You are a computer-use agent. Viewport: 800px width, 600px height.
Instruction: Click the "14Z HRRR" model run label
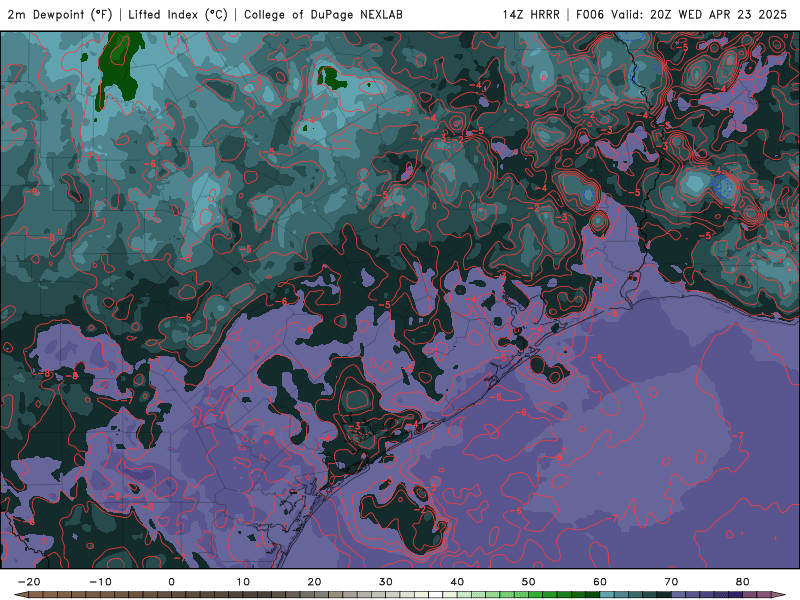tap(531, 15)
